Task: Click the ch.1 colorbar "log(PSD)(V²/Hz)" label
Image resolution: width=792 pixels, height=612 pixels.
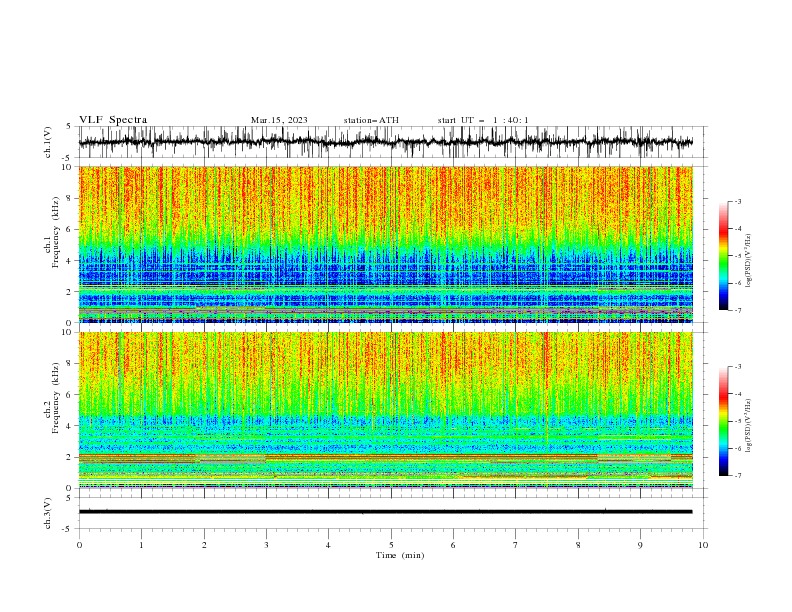Action: pyautogui.click(x=748, y=261)
